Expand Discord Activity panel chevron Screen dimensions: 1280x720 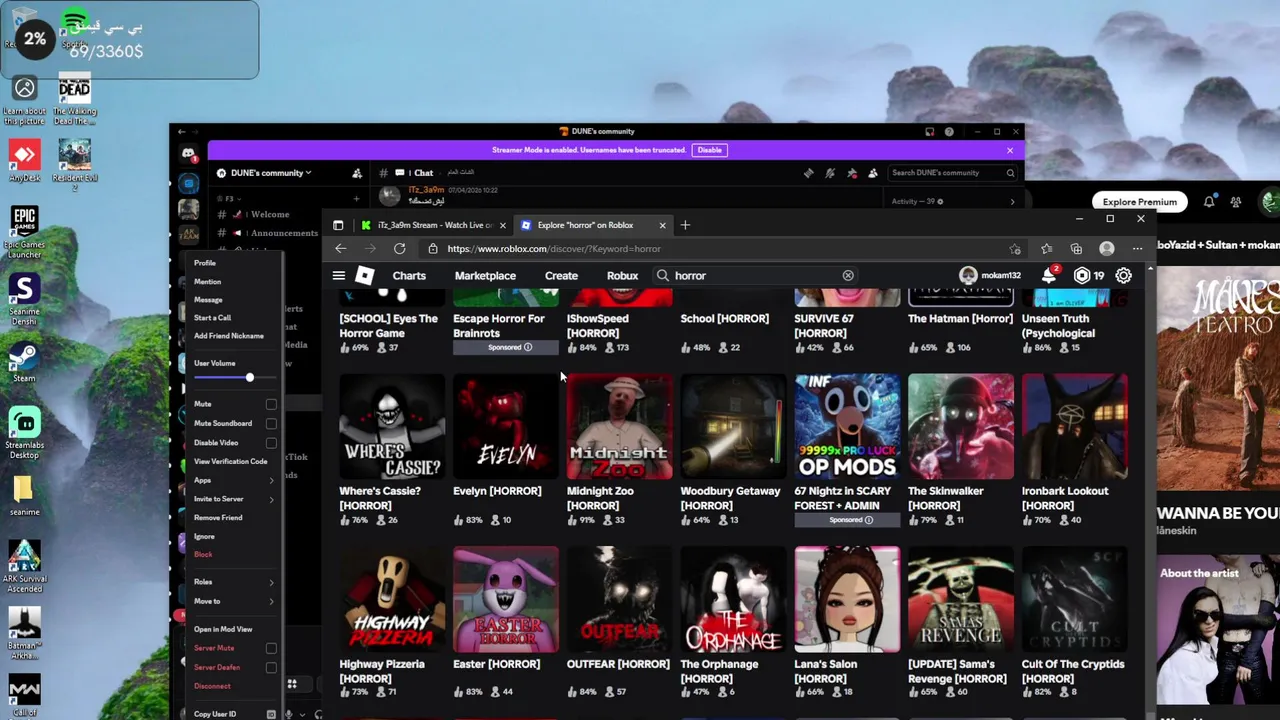point(1012,202)
